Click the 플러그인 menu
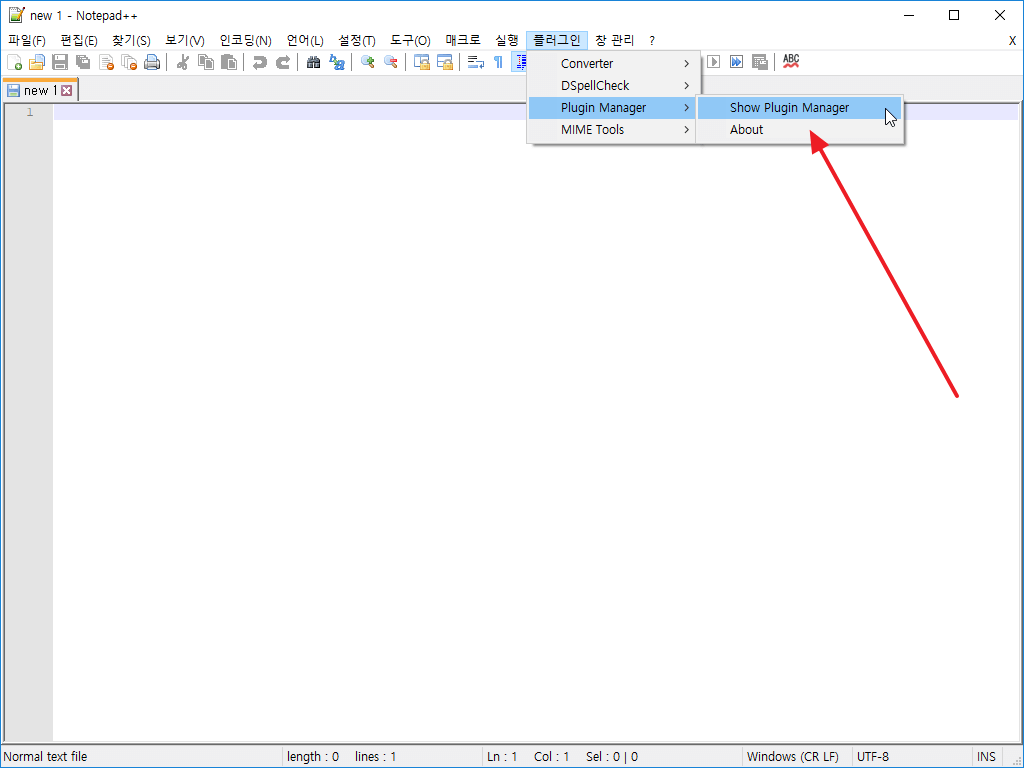Viewport: 1024px width, 768px height. pos(557,40)
